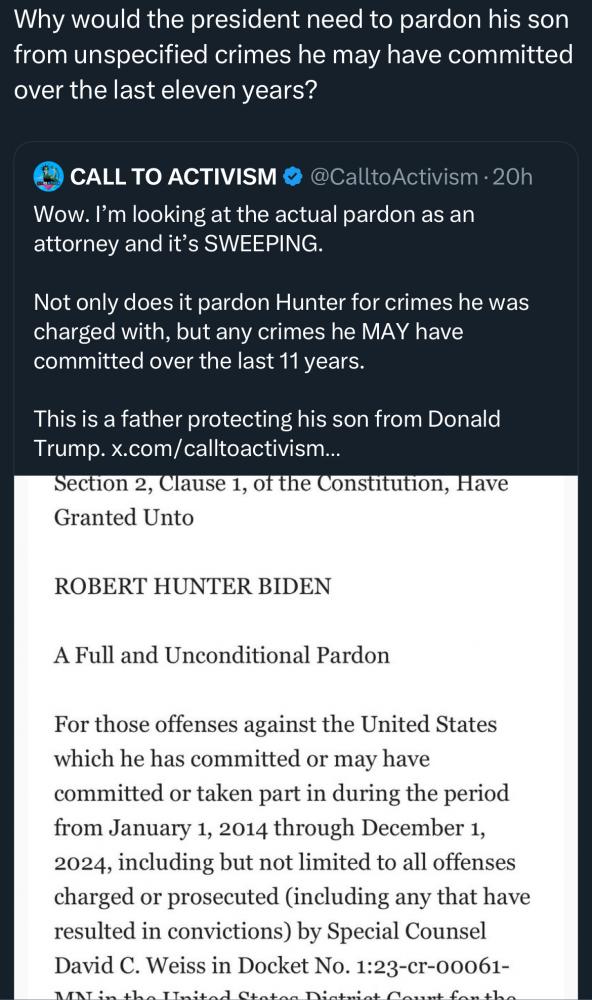The width and height of the screenshot is (592, 1000).
Task: Follow the x.com/calltoactivism… link
Action: tap(226, 448)
